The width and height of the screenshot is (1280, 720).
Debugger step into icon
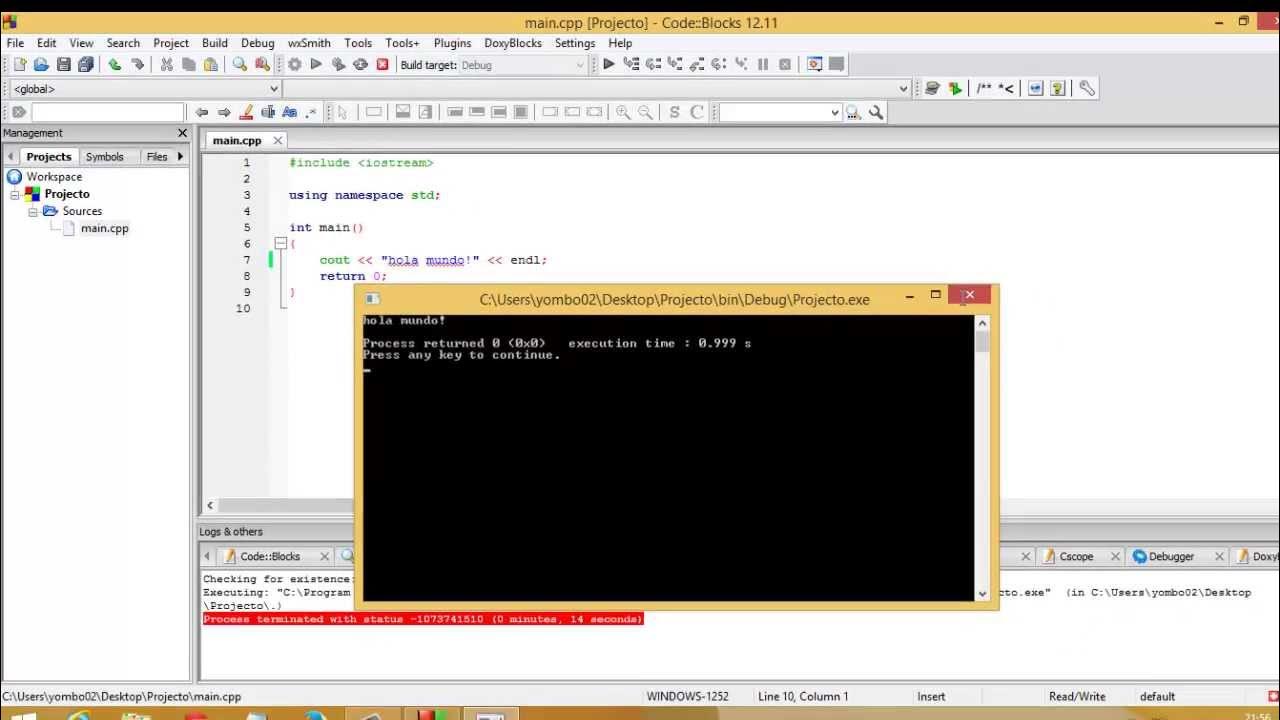pyautogui.click(x=675, y=64)
